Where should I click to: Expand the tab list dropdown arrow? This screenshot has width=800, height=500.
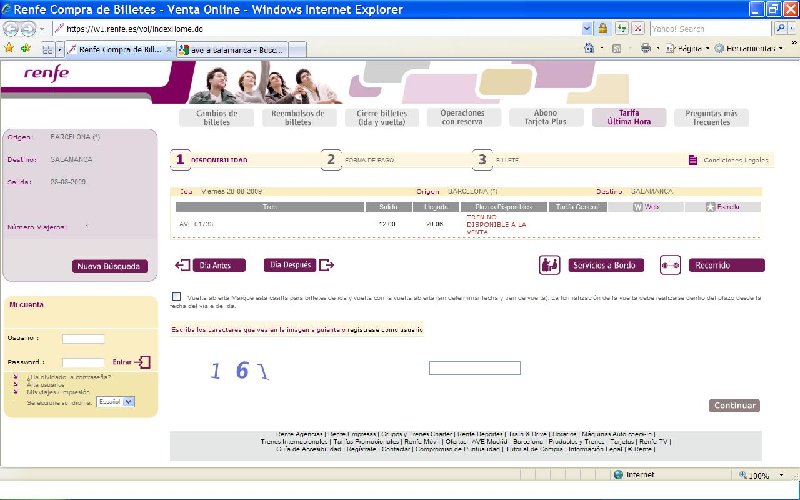[x=60, y=49]
